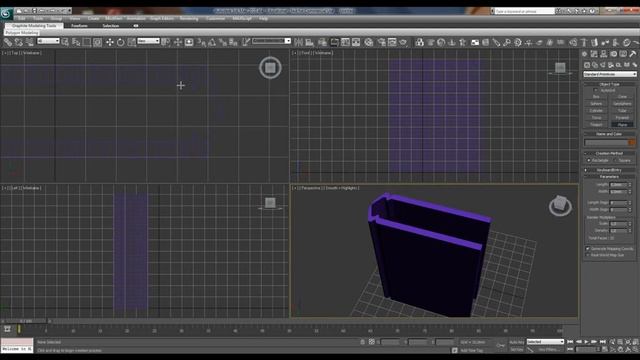Click the Sphere primitive button

coord(596,104)
